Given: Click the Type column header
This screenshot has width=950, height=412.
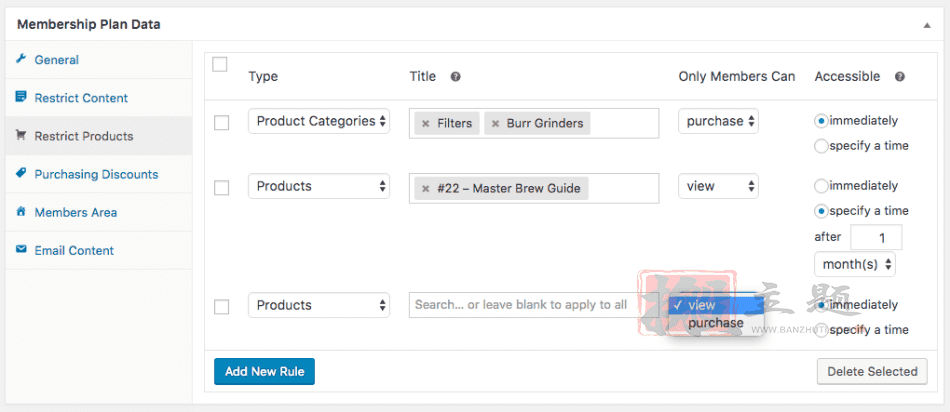Looking at the screenshot, I should click(263, 76).
